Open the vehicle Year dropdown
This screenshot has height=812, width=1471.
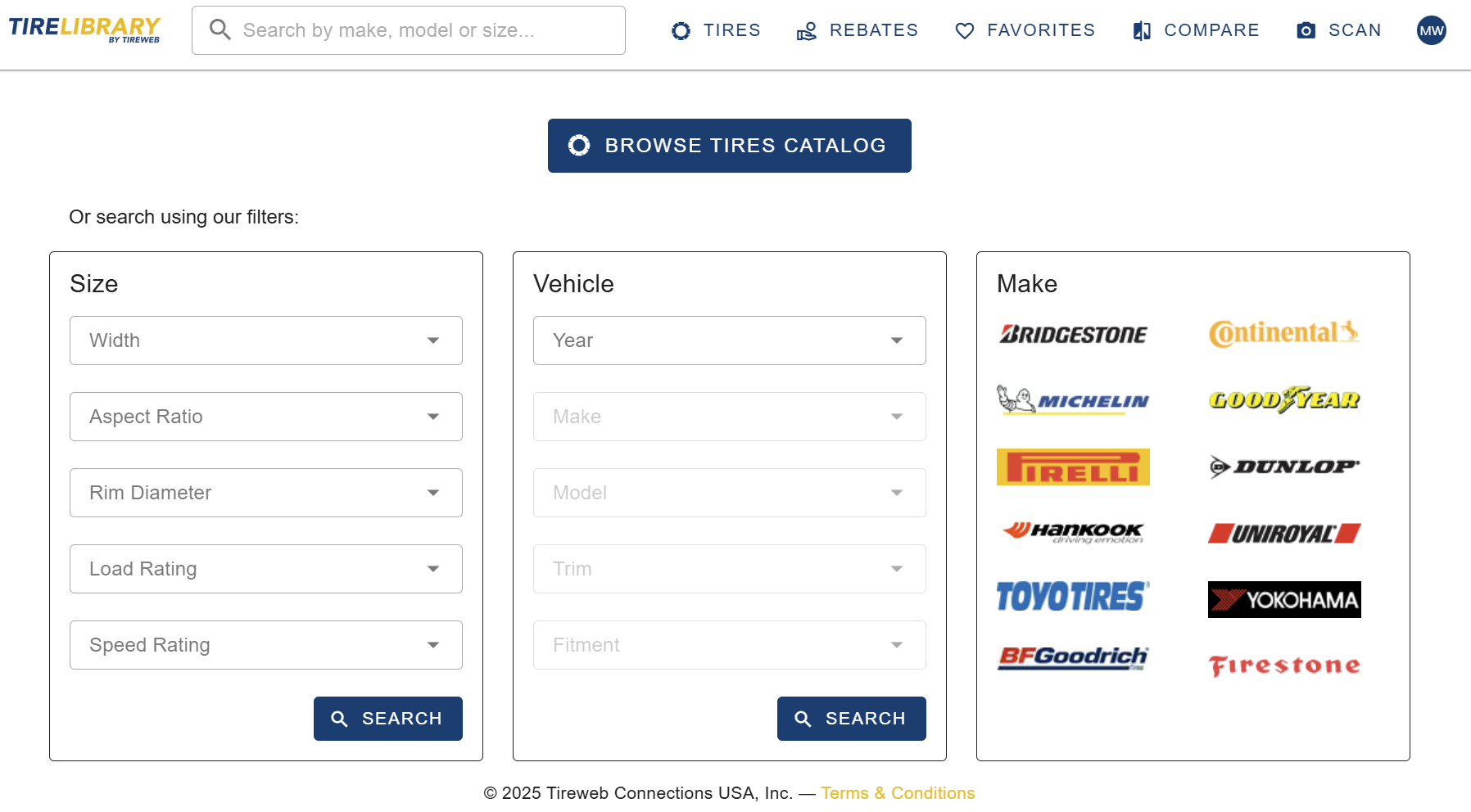point(730,341)
